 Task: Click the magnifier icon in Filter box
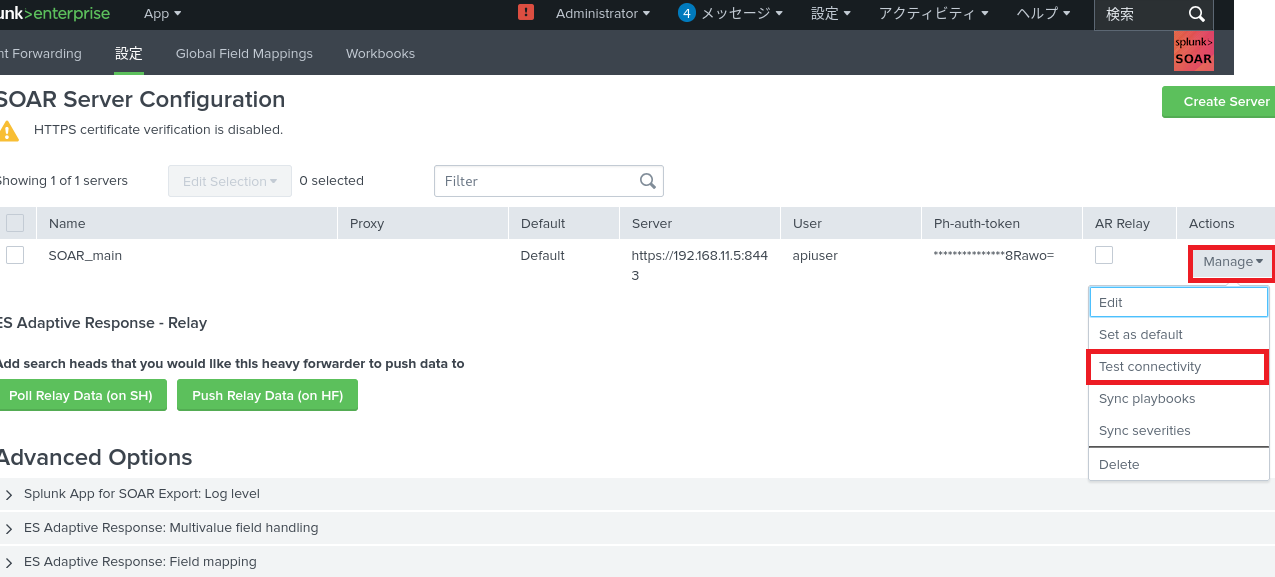click(x=648, y=181)
